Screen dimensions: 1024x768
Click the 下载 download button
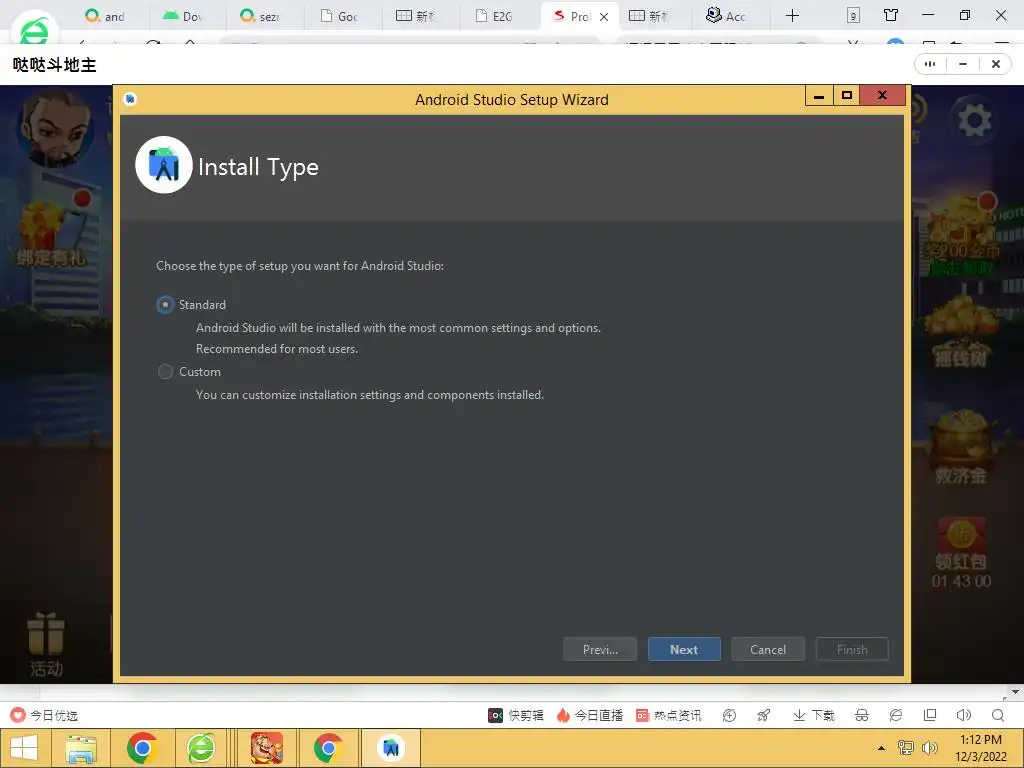pos(814,715)
